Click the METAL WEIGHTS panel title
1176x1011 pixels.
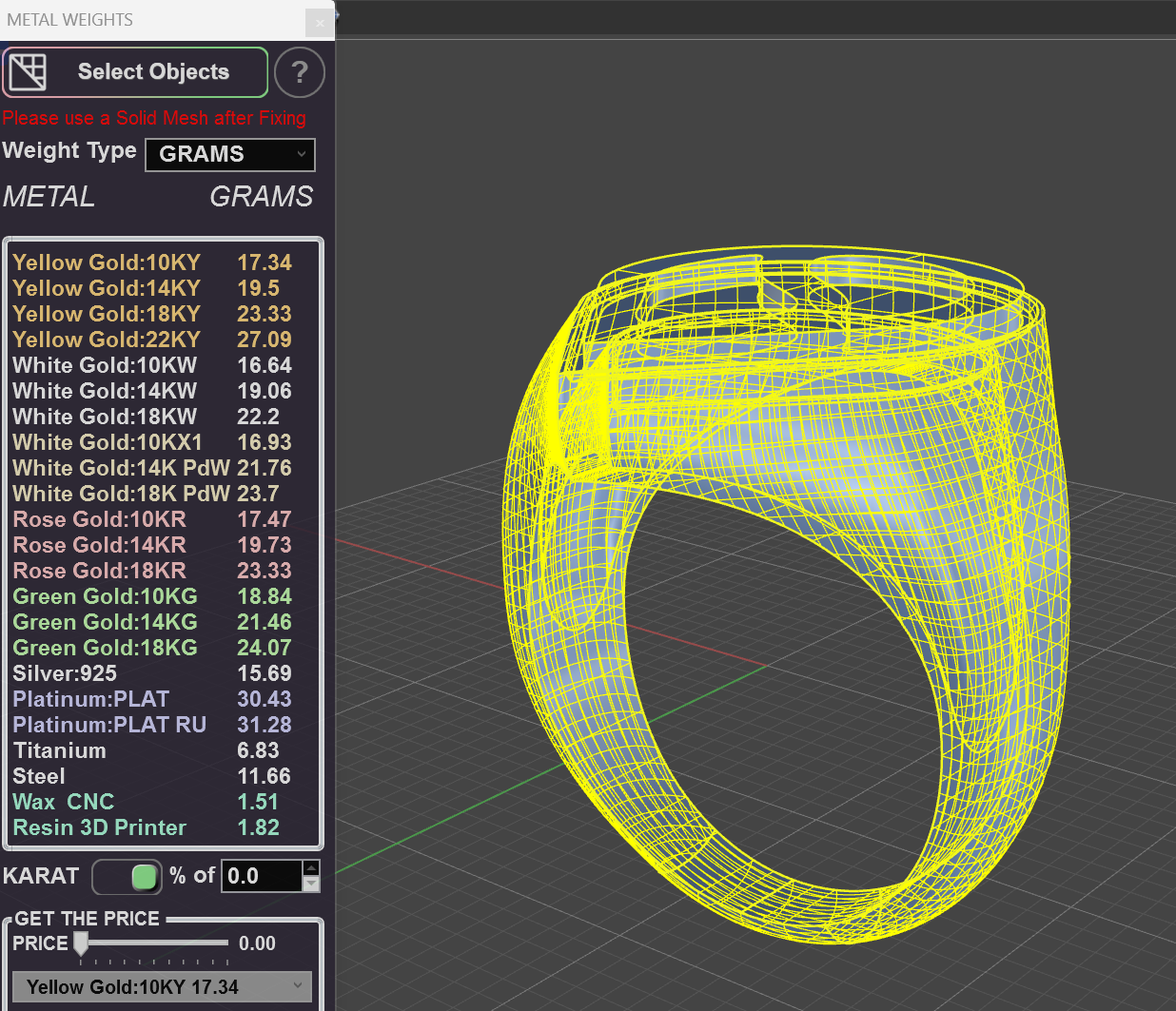(x=69, y=19)
